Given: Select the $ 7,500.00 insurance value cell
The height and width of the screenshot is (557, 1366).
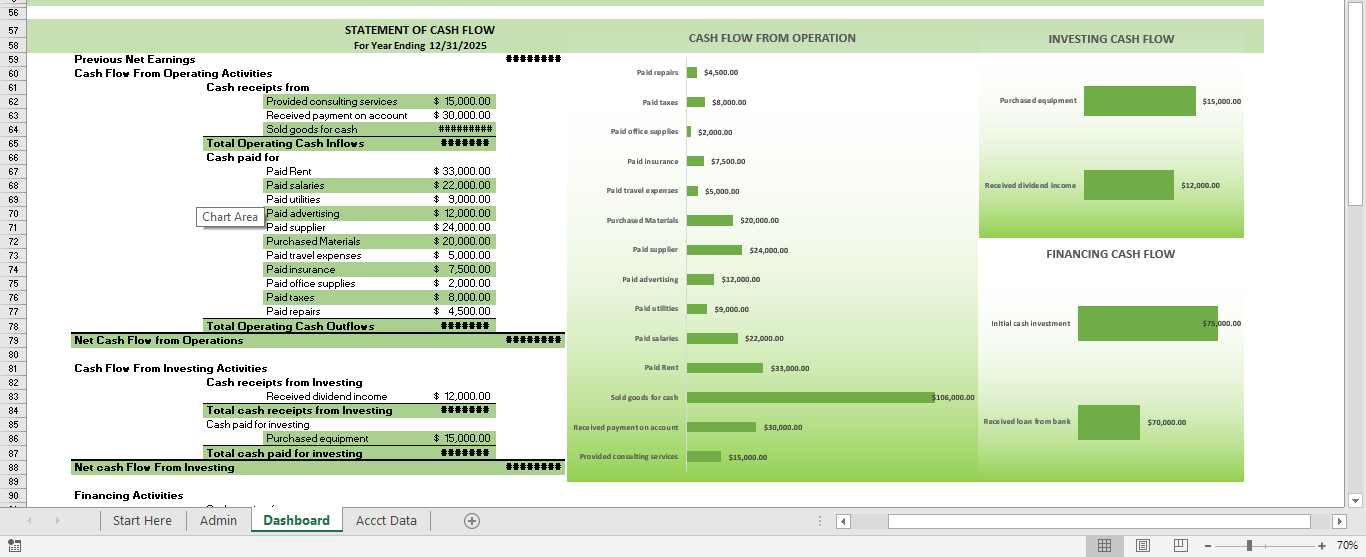Looking at the screenshot, I should (461, 269).
